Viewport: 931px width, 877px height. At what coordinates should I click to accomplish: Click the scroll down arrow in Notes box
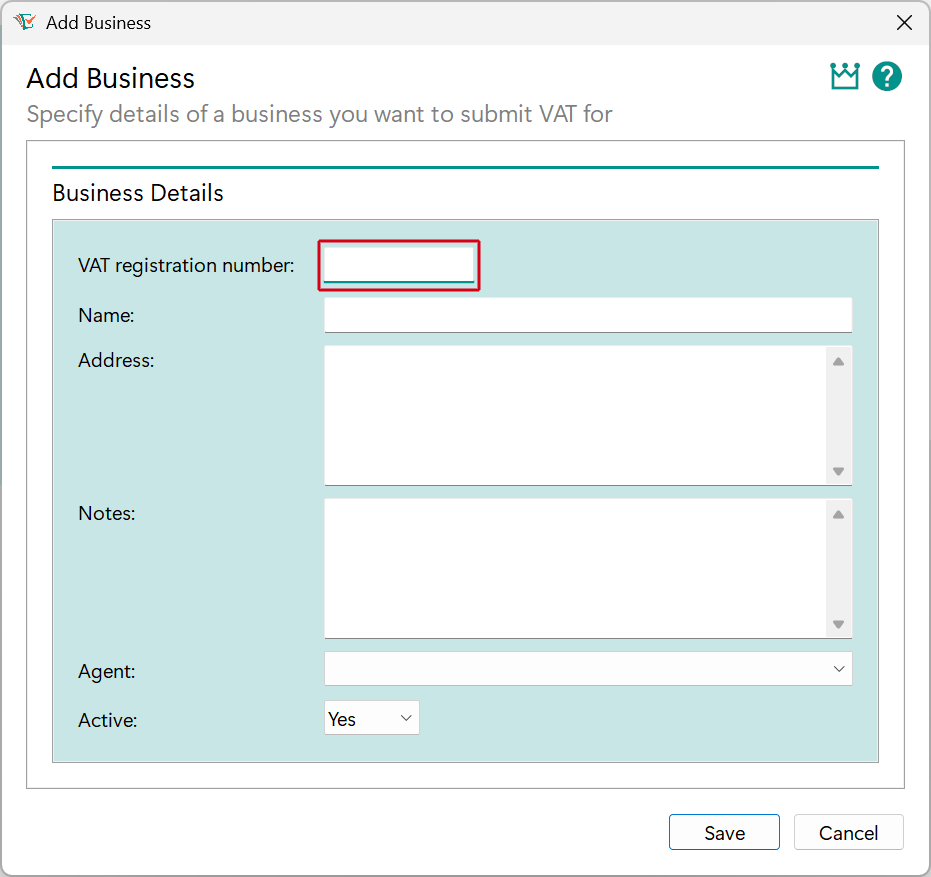coord(839,624)
